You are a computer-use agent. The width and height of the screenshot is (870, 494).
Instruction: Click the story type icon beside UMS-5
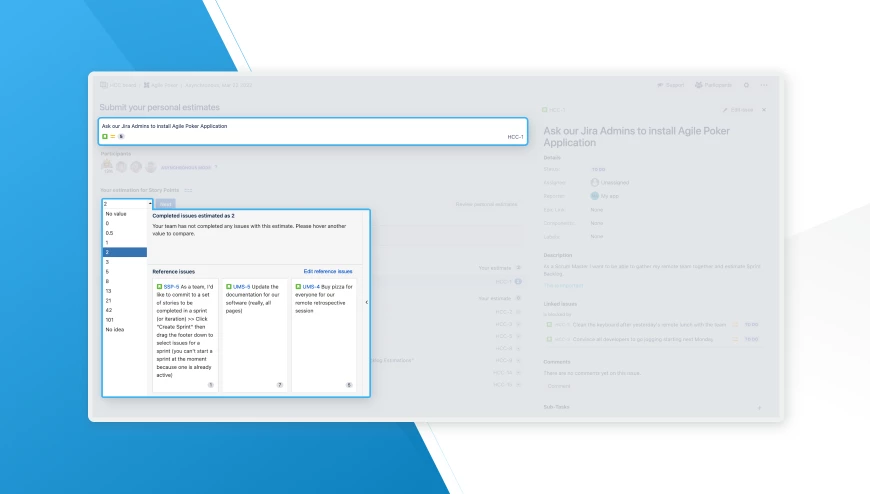(229, 287)
